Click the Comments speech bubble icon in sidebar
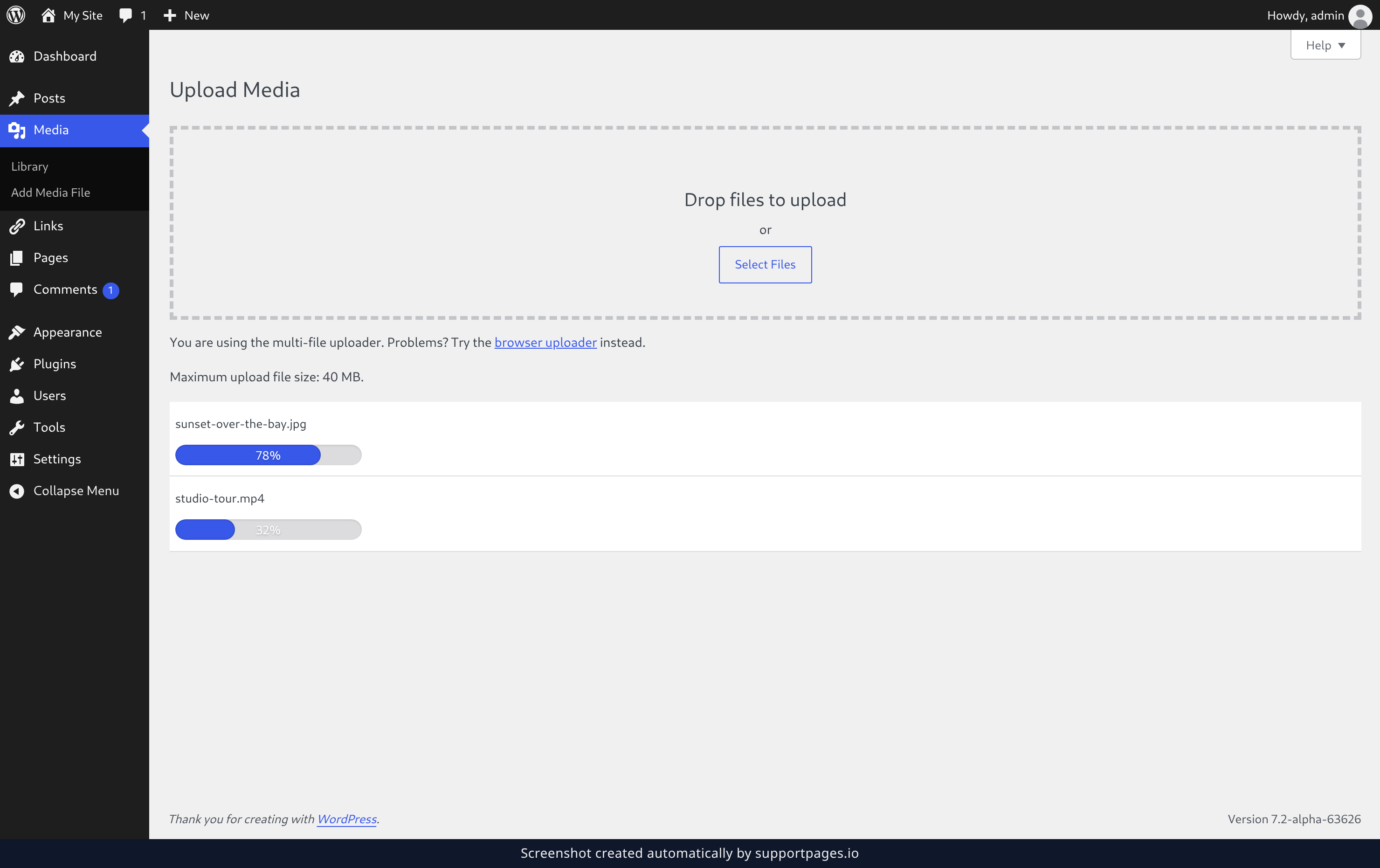The width and height of the screenshot is (1380, 868). [17, 289]
